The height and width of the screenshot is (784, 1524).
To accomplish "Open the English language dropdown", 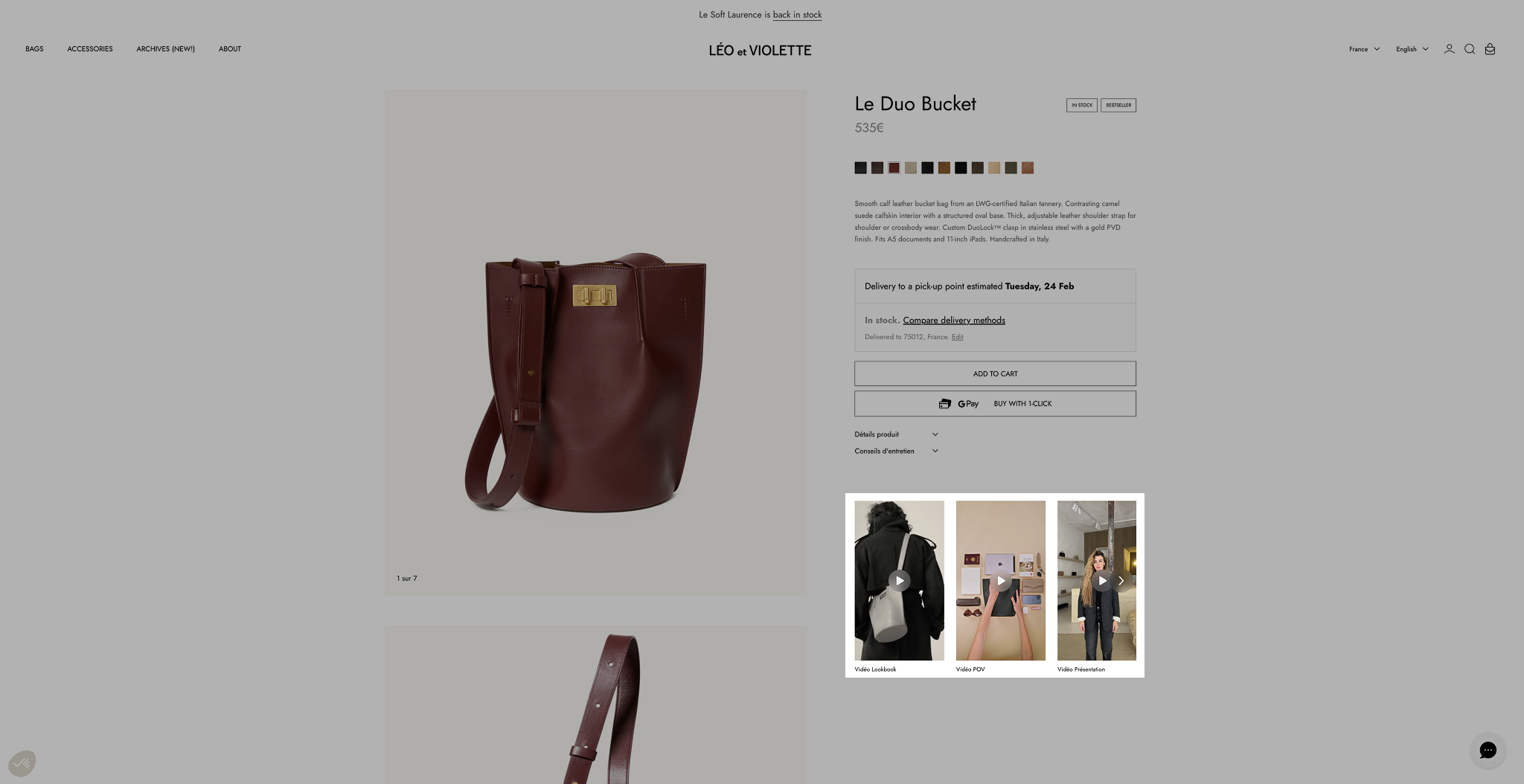I will click(1412, 49).
